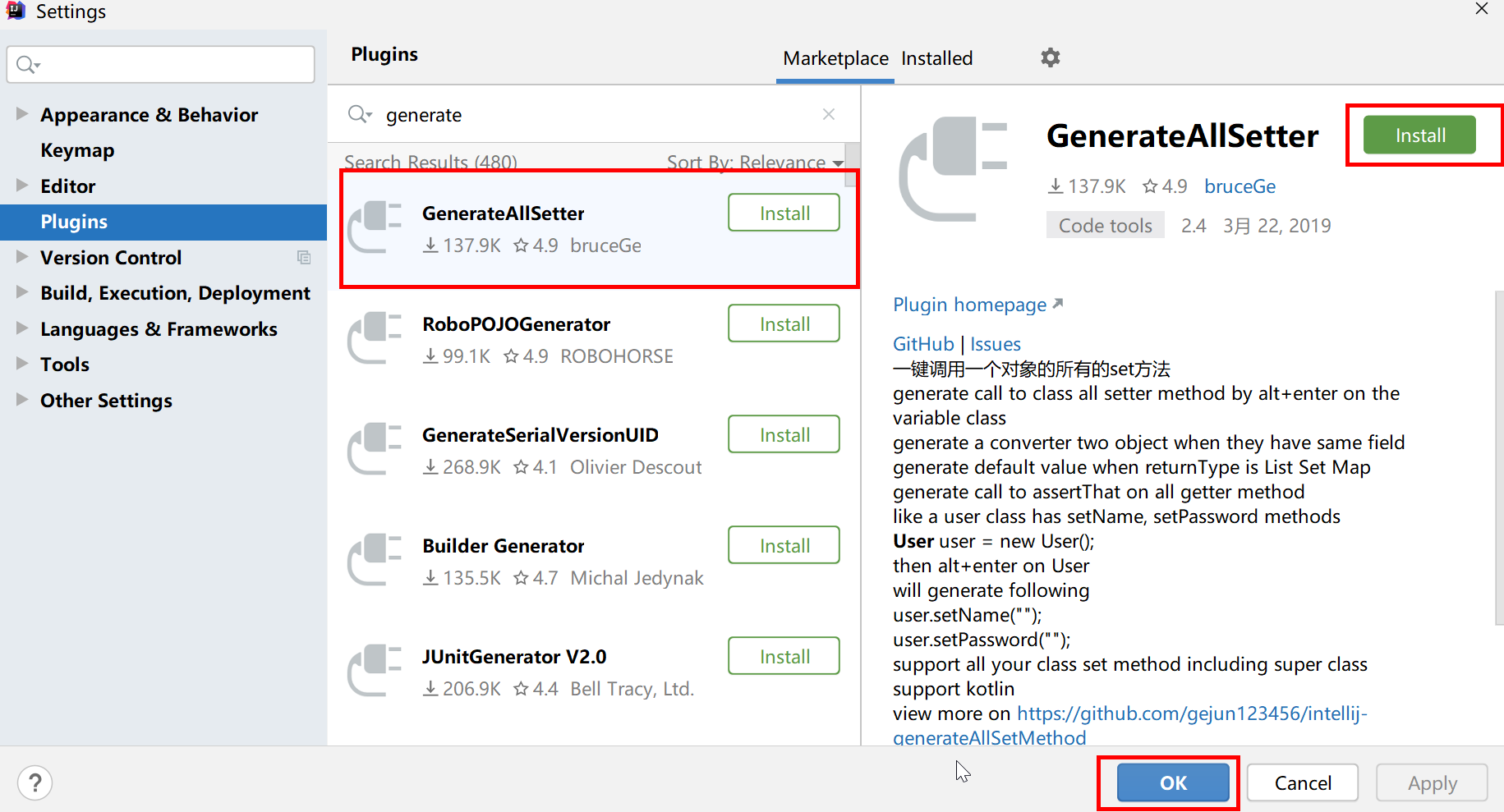The width and height of the screenshot is (1504, 812).
Task: Expand the Editor settings node
Action: click(22, 185)
